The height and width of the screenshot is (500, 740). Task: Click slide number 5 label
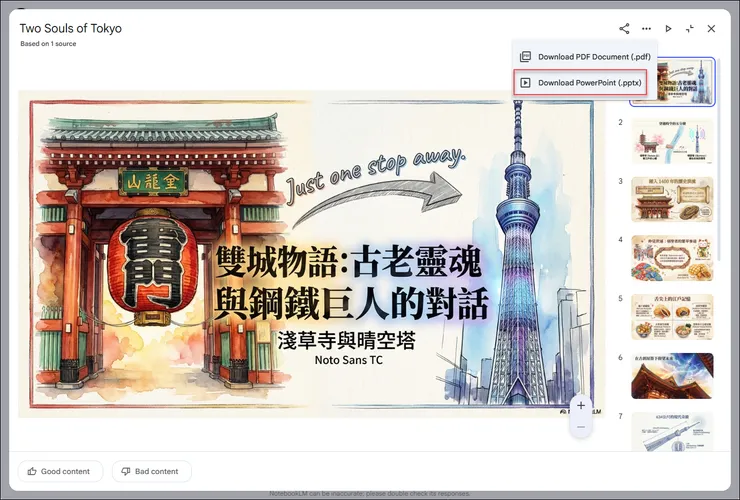(x=620, y=298)
